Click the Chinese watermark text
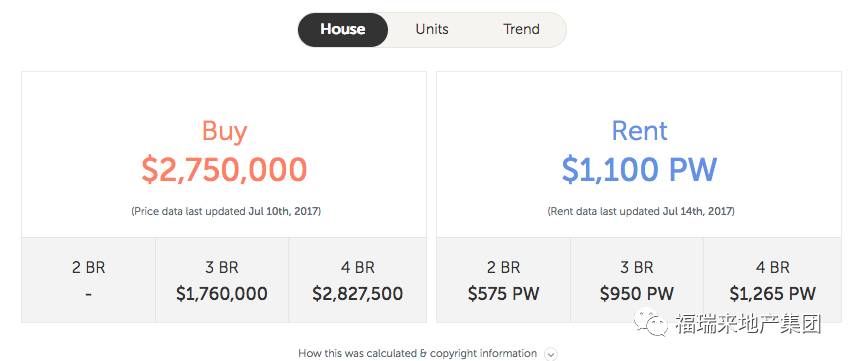 pyautogui.click(x=748, y=324)
